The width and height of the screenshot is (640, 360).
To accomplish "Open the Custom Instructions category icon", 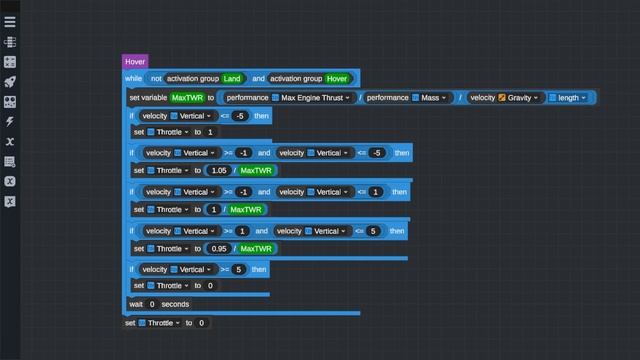I will [x=10, y=201].
